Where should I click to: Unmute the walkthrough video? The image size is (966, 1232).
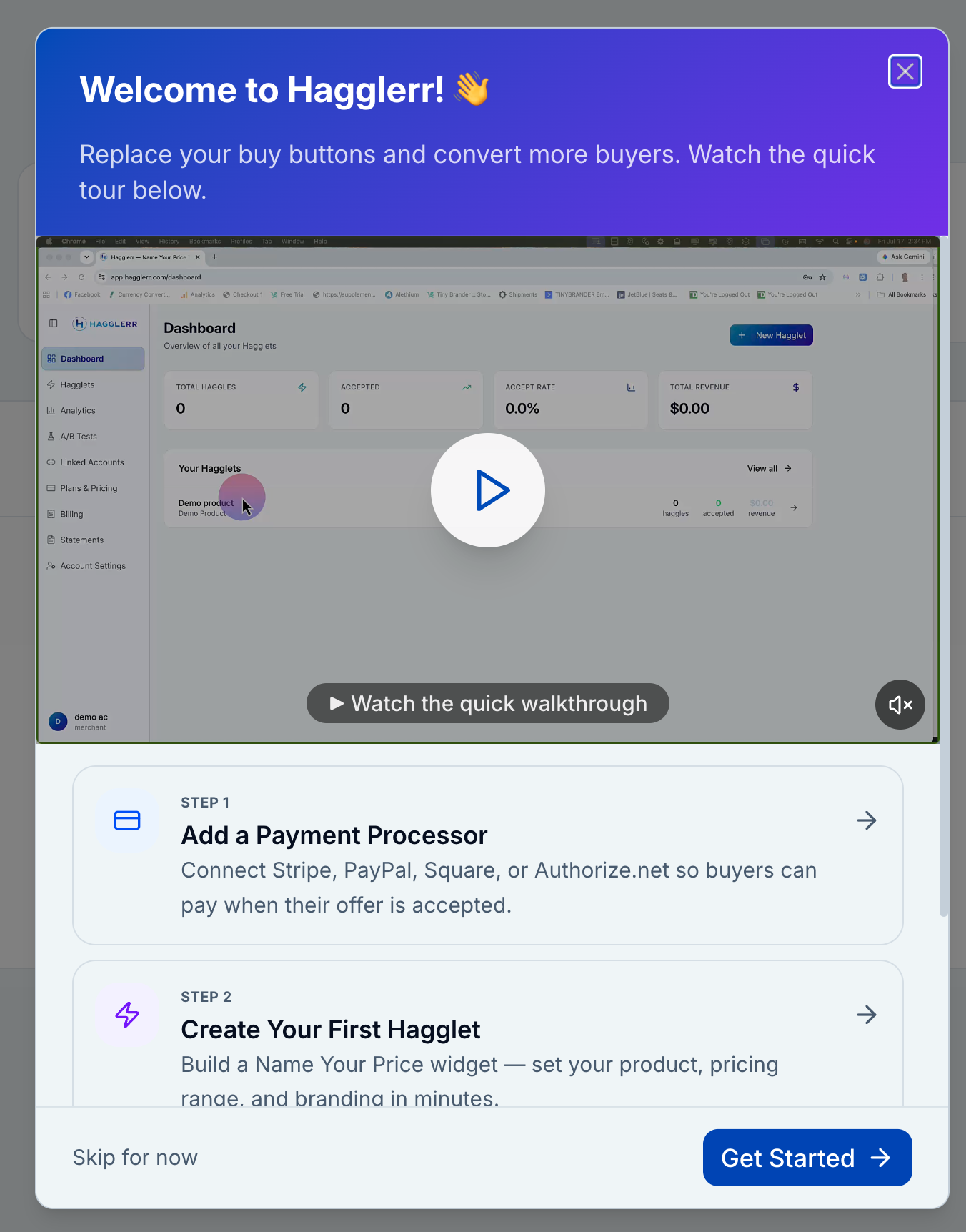tap(900, 705)
